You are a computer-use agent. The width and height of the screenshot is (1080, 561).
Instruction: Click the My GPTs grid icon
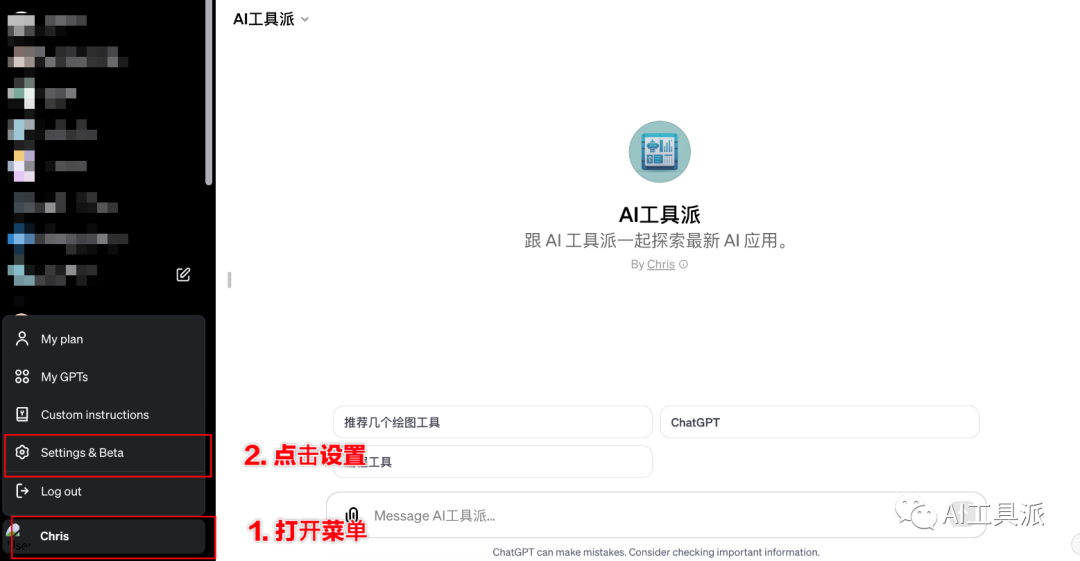pos(22,376)
